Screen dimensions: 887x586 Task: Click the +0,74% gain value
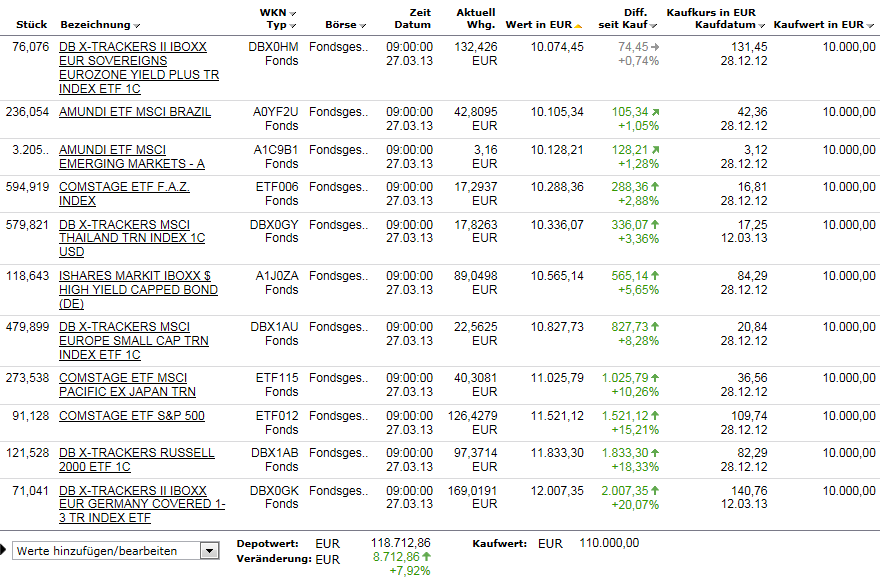click(639, 61)
